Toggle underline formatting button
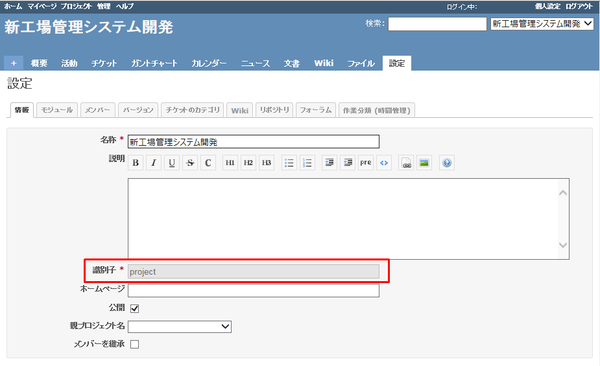The image size is (600, 366). click(172, 163)
